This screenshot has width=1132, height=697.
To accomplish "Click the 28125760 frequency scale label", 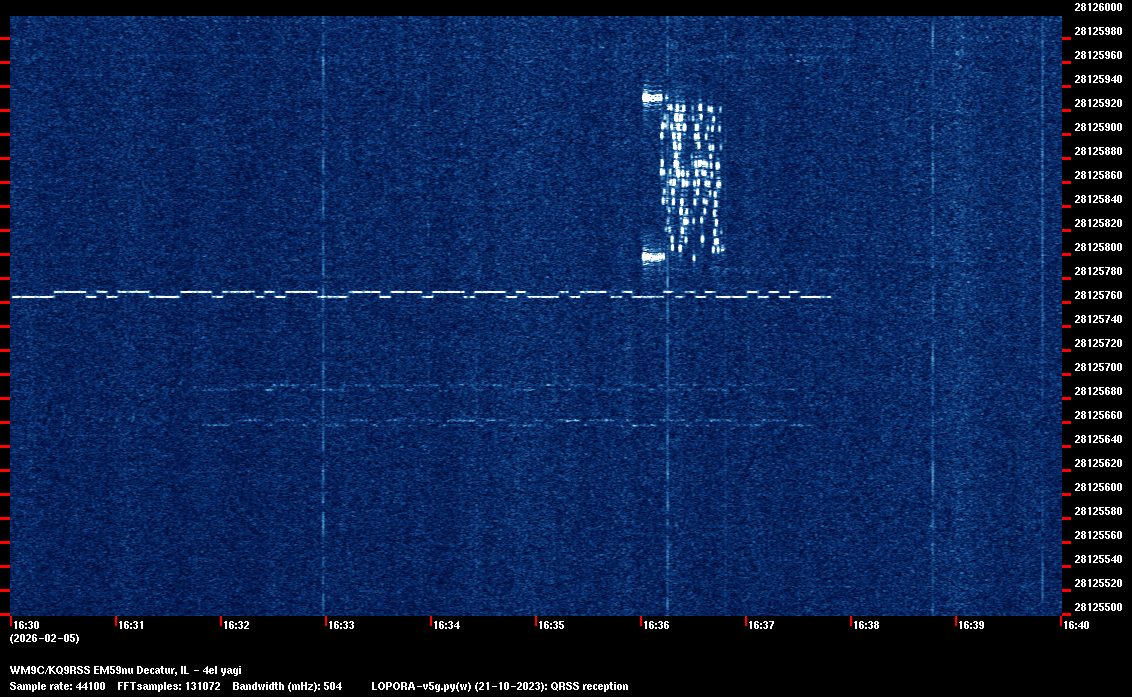I will [x=1098, y=295].
